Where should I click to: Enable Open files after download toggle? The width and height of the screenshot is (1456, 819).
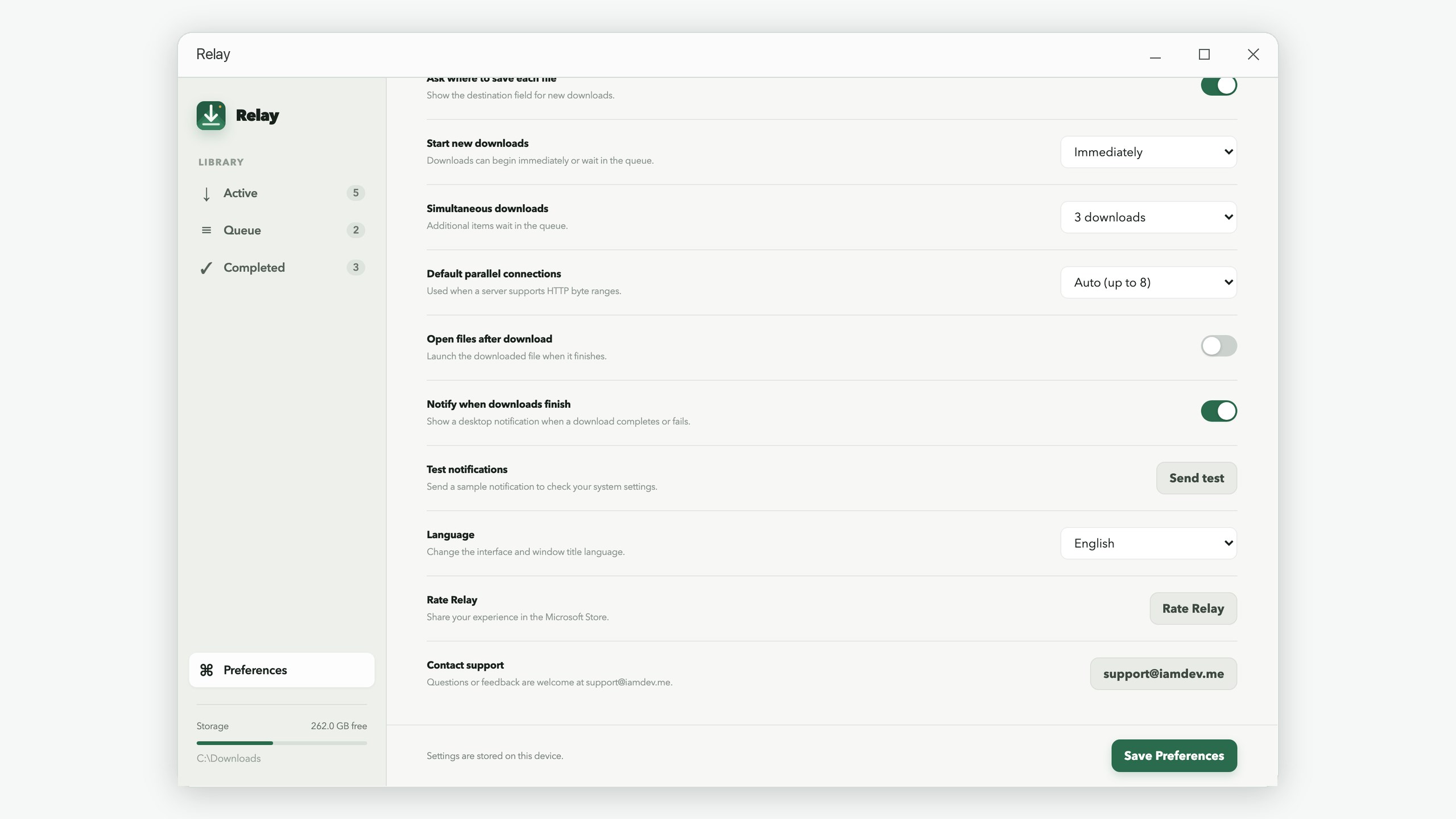(1219, 346)
